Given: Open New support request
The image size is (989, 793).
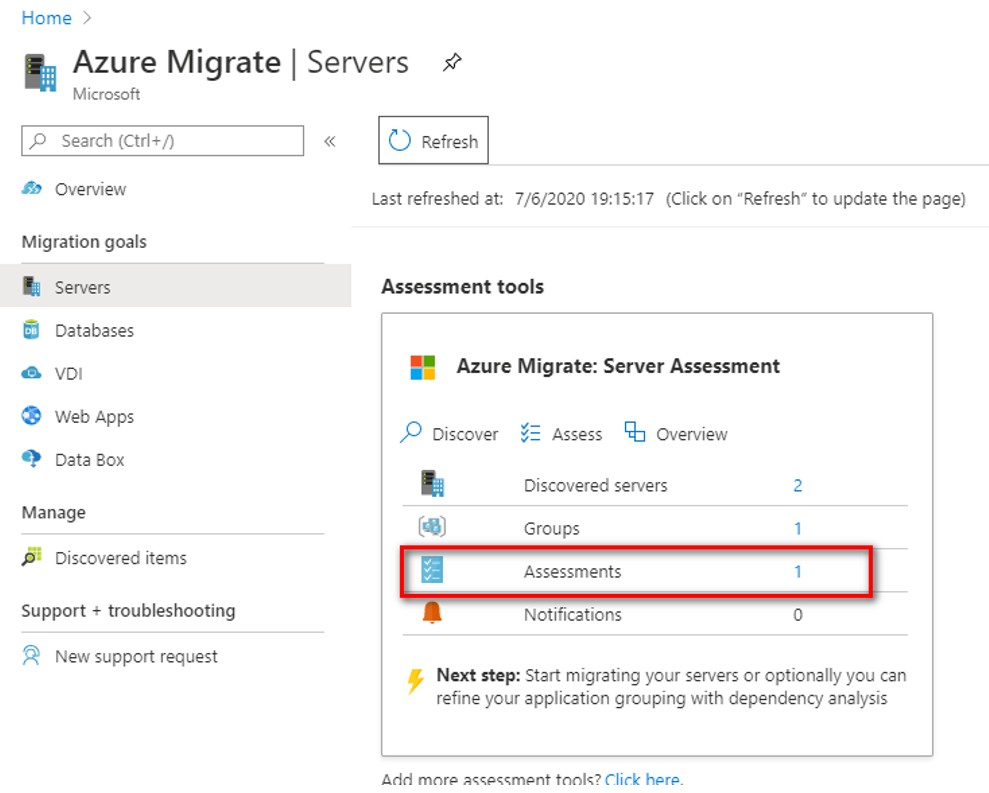Looking at the screenshot, I should tap(136, 657).
